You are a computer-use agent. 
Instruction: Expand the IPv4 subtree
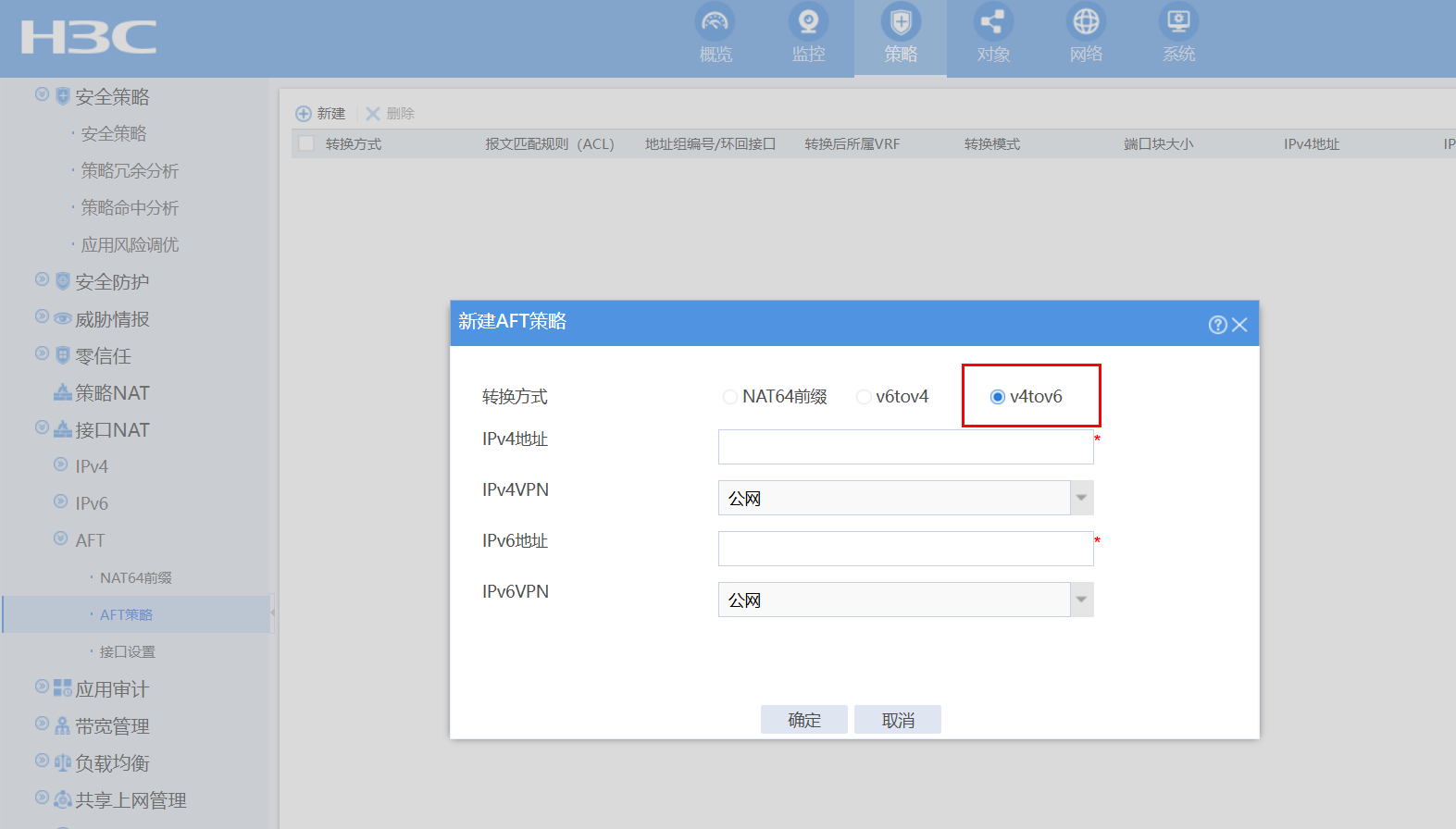[60, 464]
